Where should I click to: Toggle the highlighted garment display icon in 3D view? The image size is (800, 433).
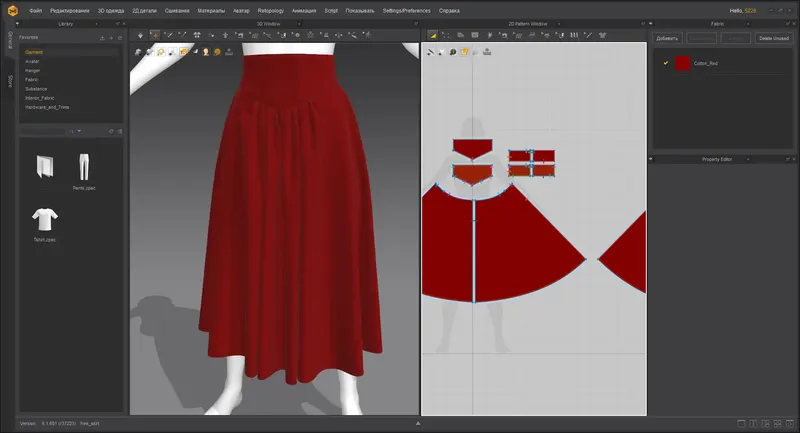(x=184, y=51)
